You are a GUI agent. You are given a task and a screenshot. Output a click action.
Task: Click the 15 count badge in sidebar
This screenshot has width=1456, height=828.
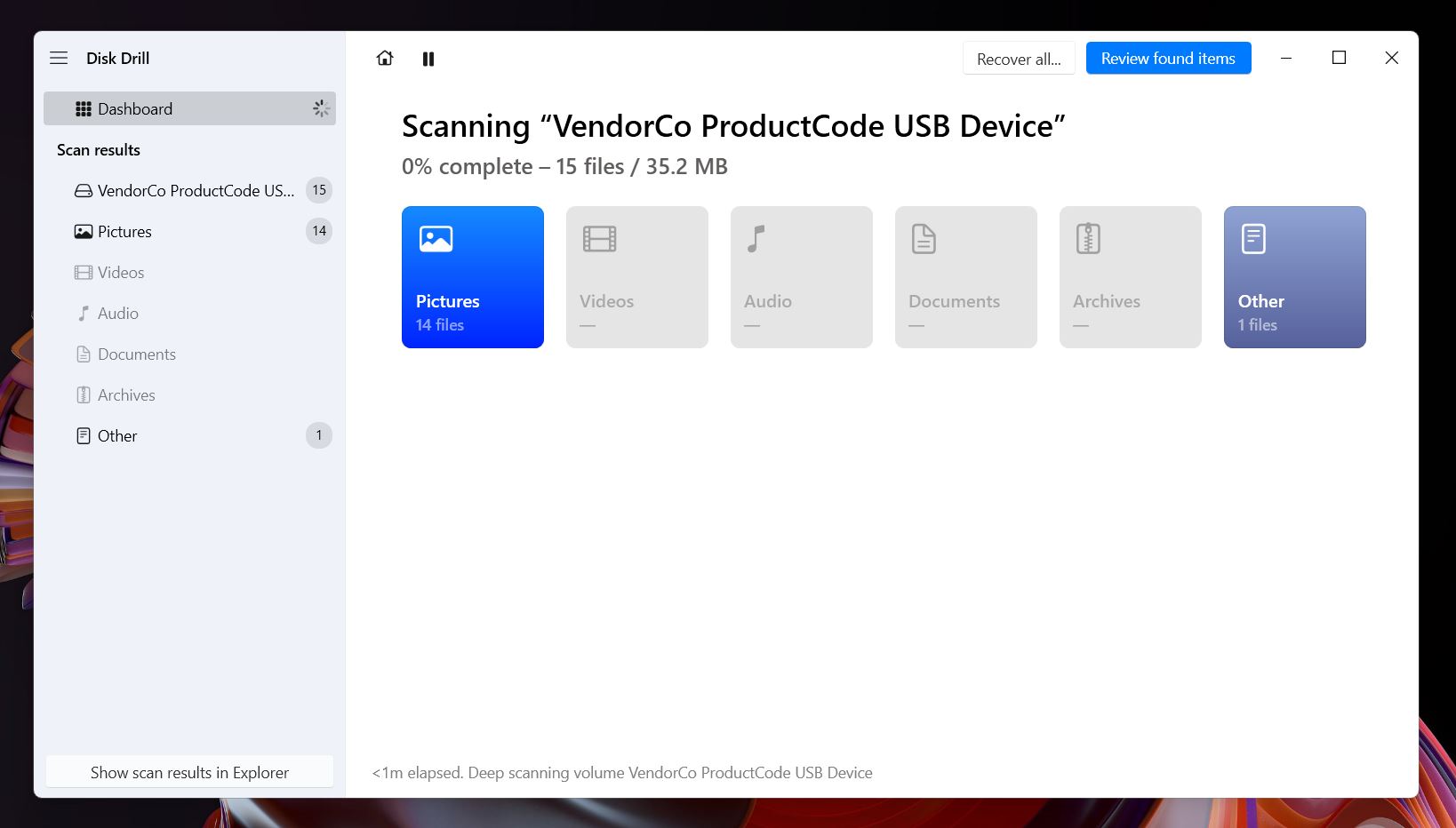tap(319, 190)
